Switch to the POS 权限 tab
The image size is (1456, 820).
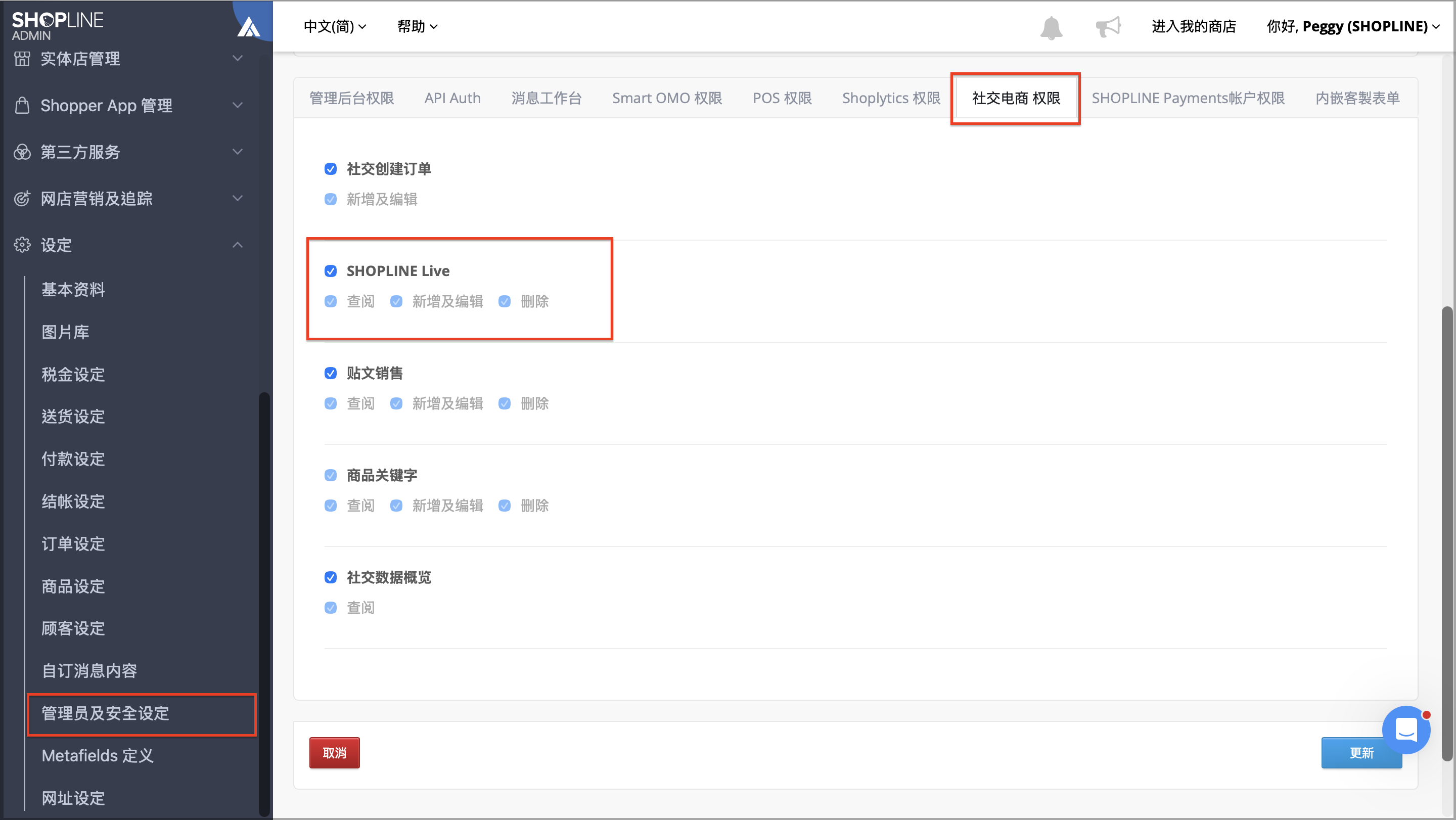tap(782, 99)
